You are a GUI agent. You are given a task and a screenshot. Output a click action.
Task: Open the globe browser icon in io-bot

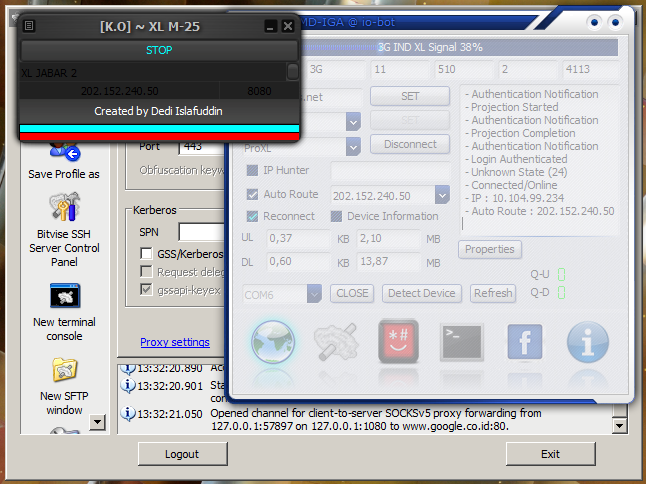(273, 342)
